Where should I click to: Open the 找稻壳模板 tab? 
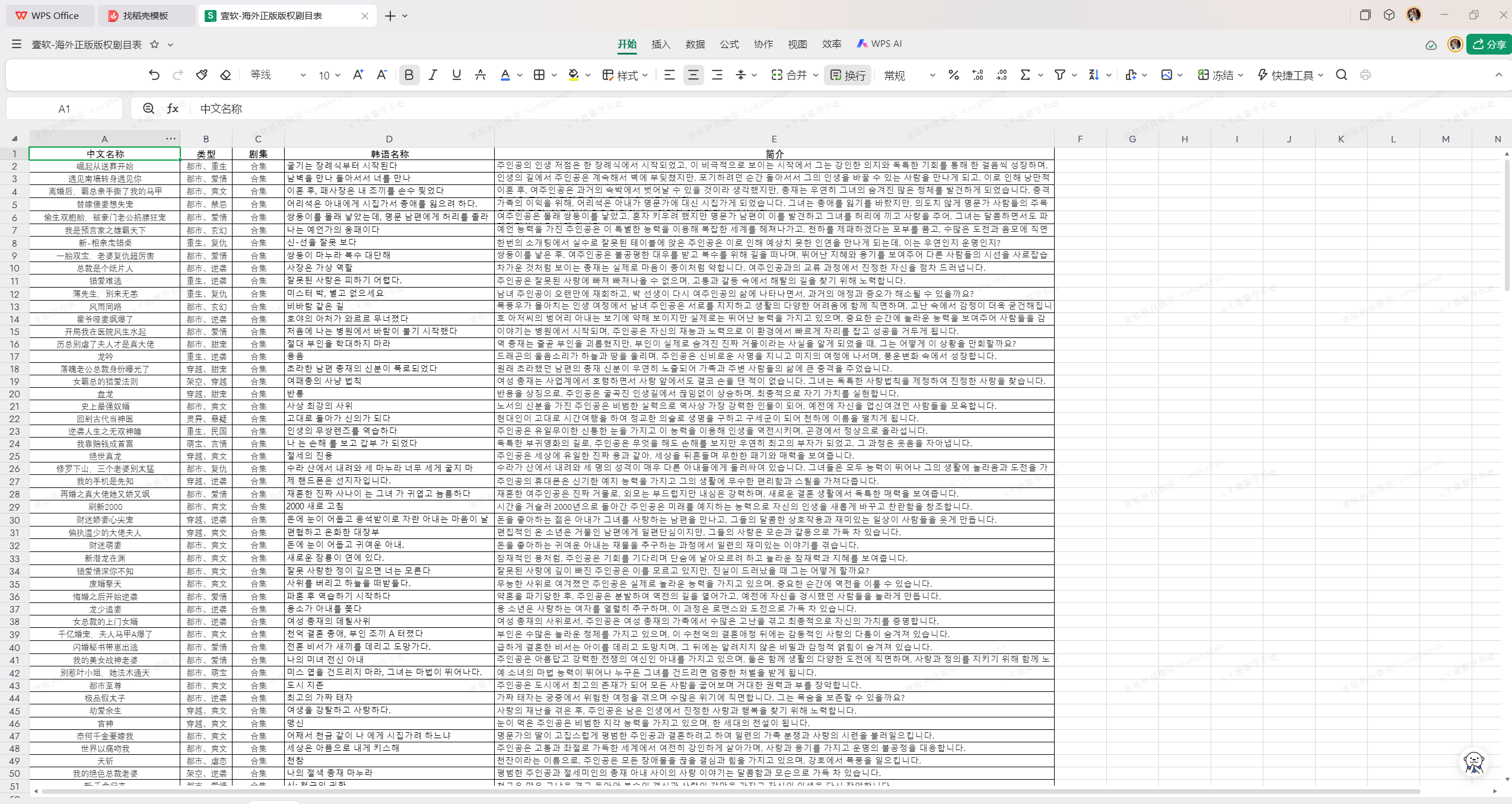pos(145,15)
